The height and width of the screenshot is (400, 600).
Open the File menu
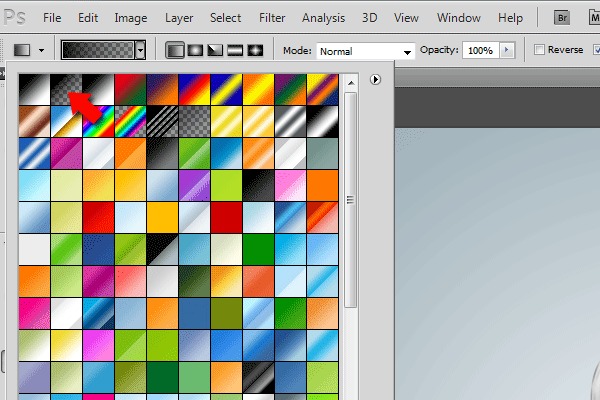pos(52,18)
